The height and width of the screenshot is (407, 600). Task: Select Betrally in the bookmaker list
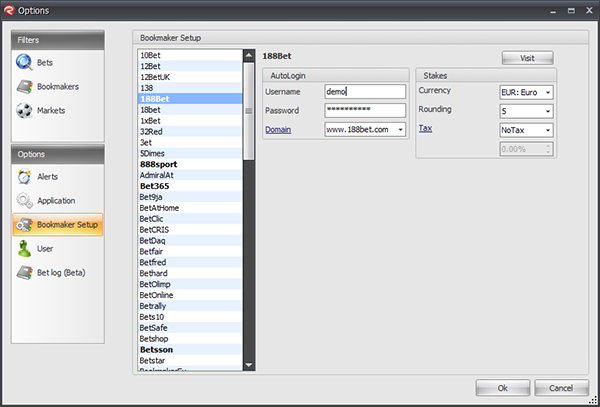coord(190,306)
